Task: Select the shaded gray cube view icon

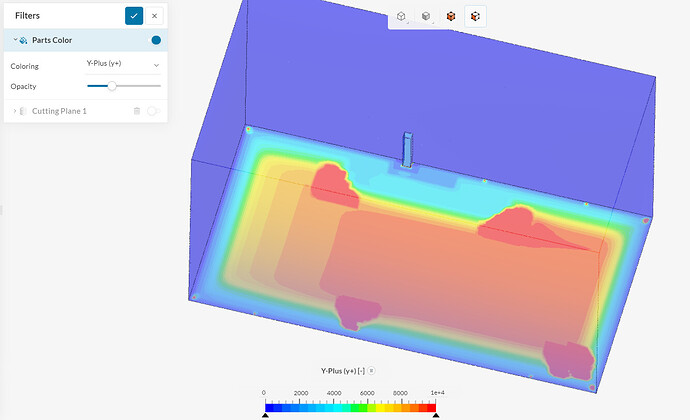Action: point(426,16)
